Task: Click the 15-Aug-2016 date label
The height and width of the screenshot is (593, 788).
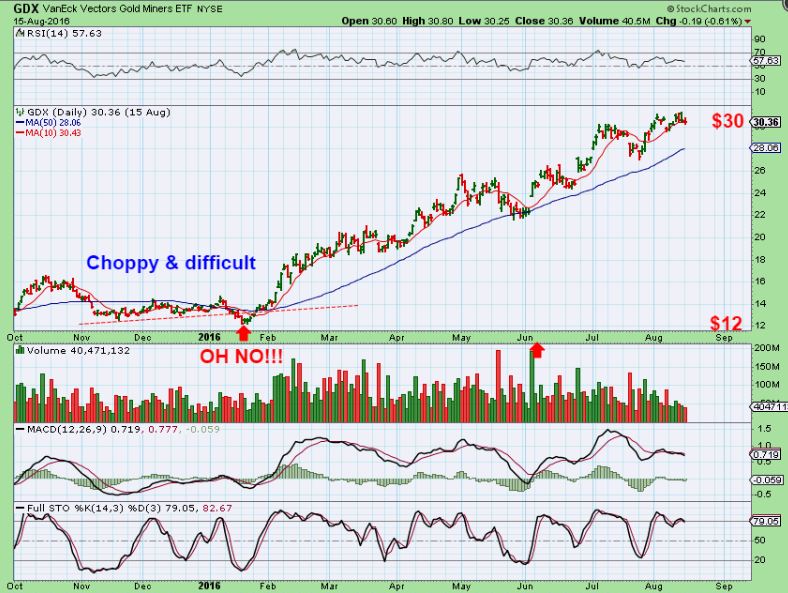Action: click(42, 21)
